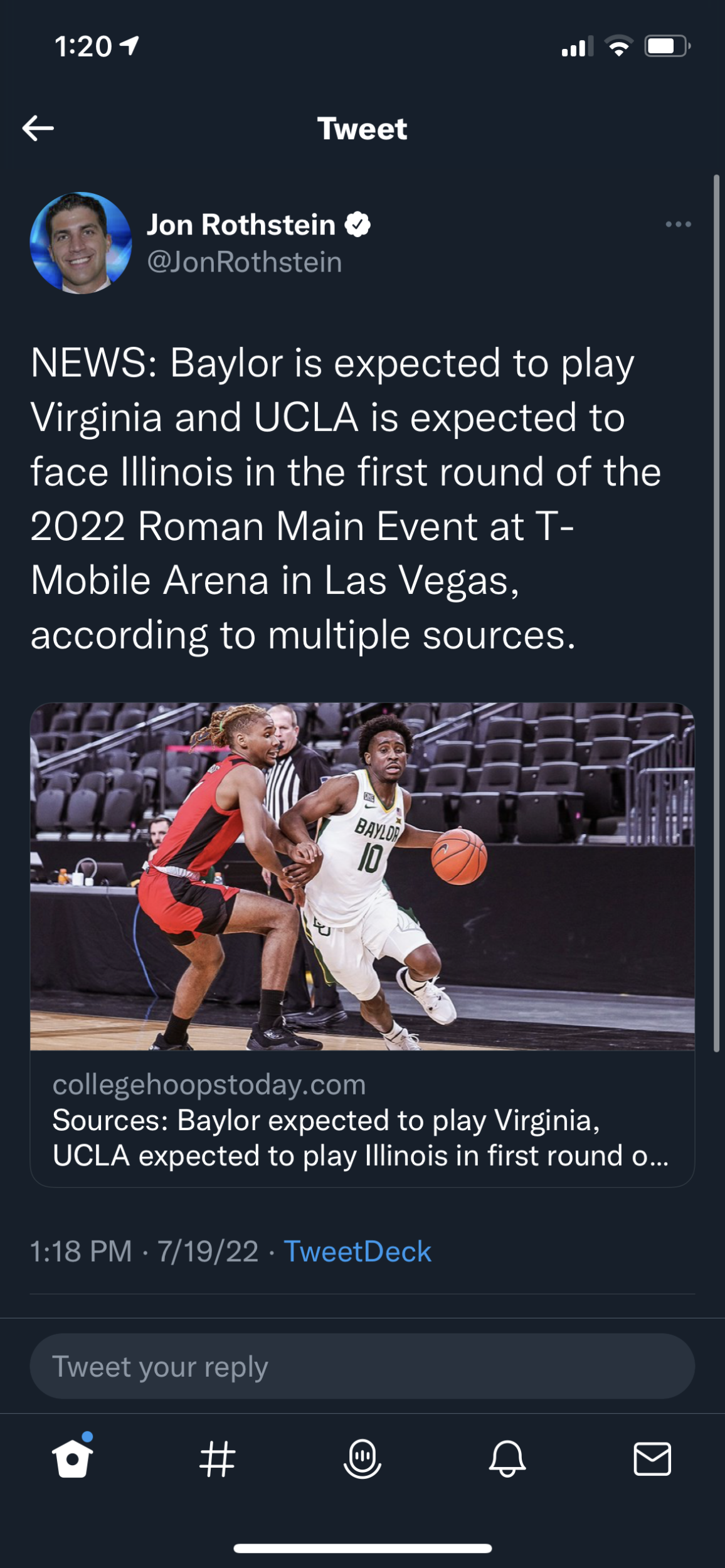Open the Notifications bell tab
Screen dimensions: 725x1568
pyautogui.click(x=507, y=1458)
